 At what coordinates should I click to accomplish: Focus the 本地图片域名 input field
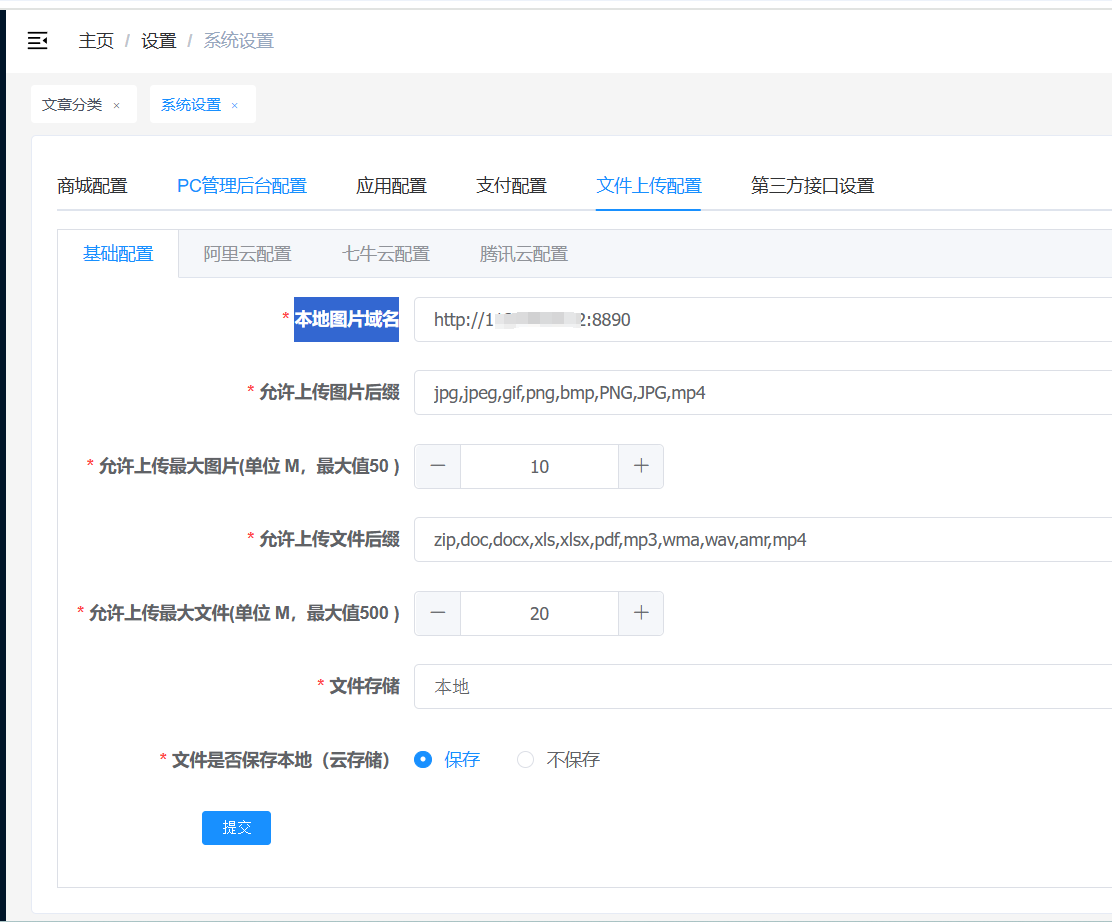pyautogui.click(x=762, y=319)
